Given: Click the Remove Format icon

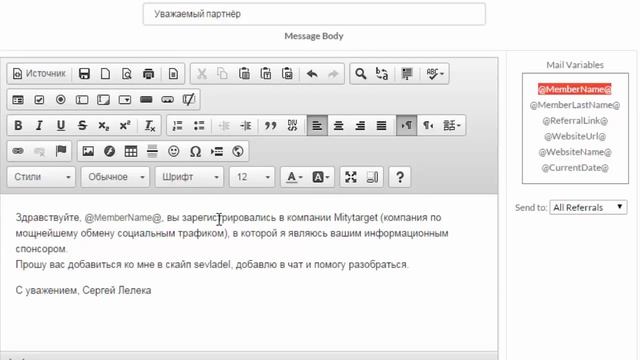Looking at the screenshot, I should pos(150,126).
